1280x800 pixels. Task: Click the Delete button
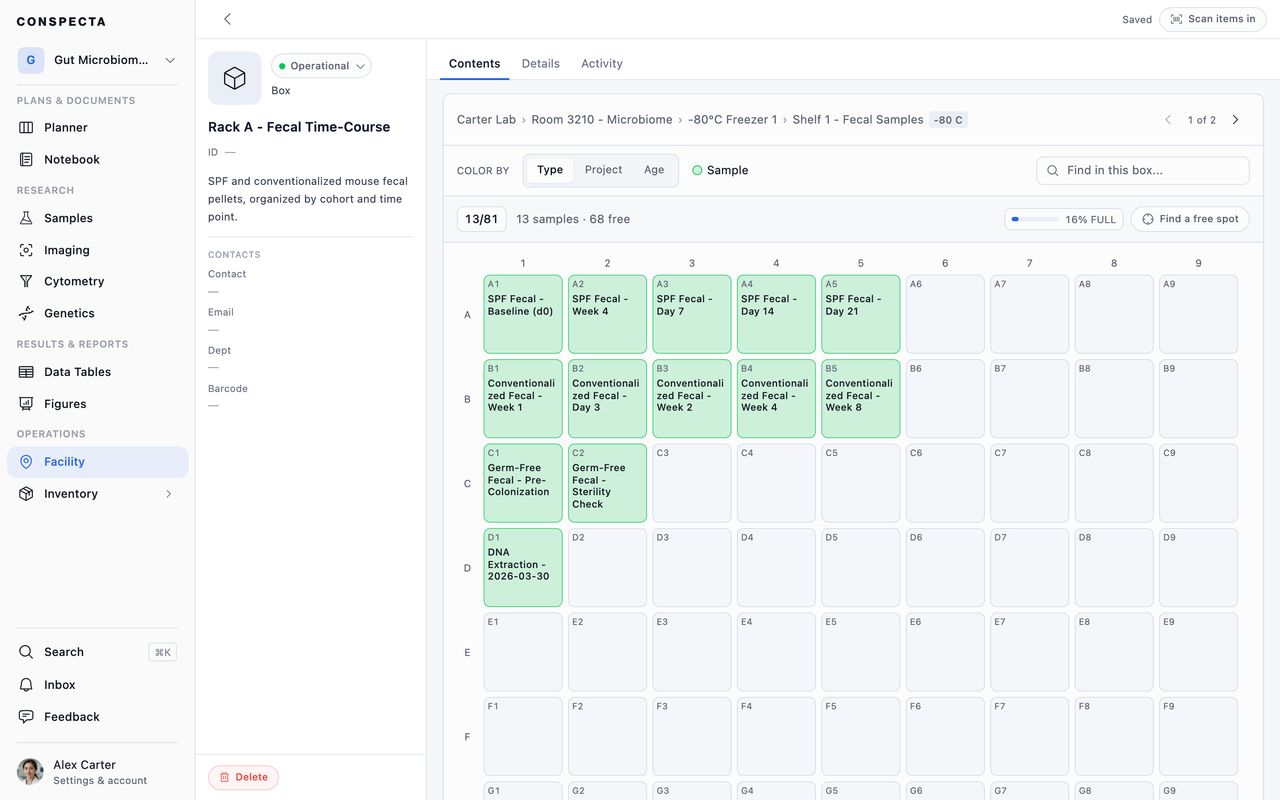[243, 777]
